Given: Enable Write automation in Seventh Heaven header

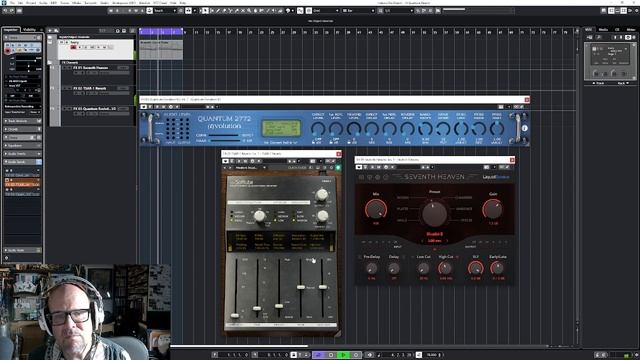Looking at the screenshot, I should pyautogui.click(x=379, y=167).
